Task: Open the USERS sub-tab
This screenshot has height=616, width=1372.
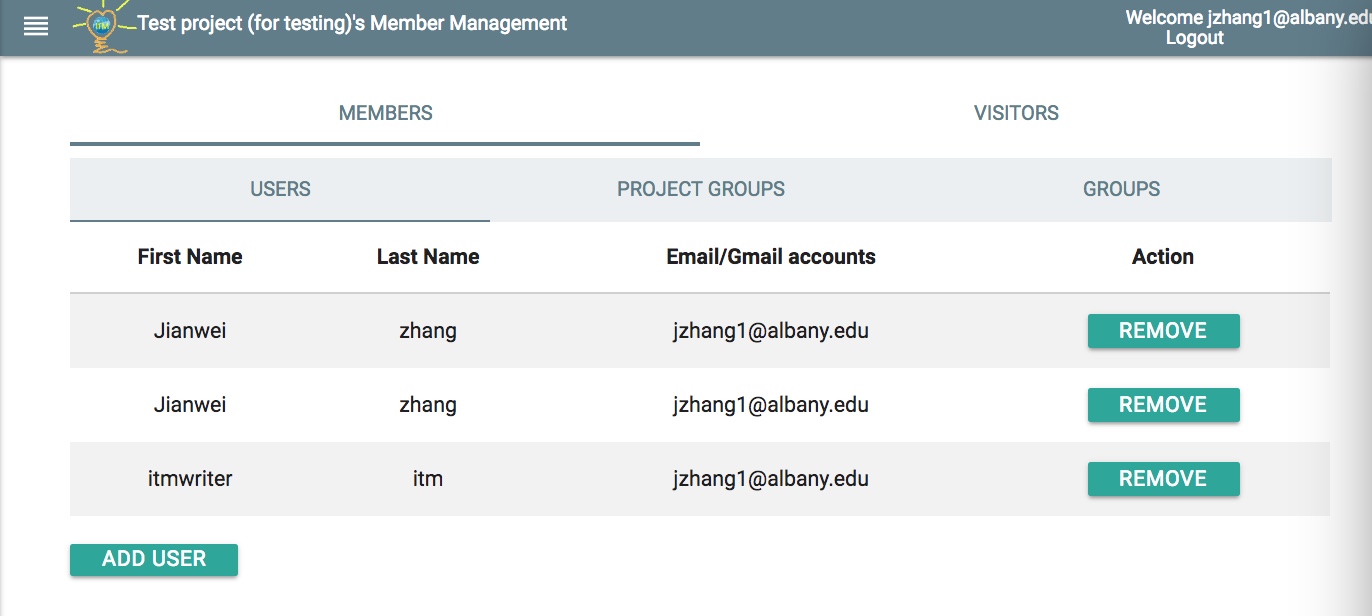Action: pyautogui.click(x=279, y=189)
